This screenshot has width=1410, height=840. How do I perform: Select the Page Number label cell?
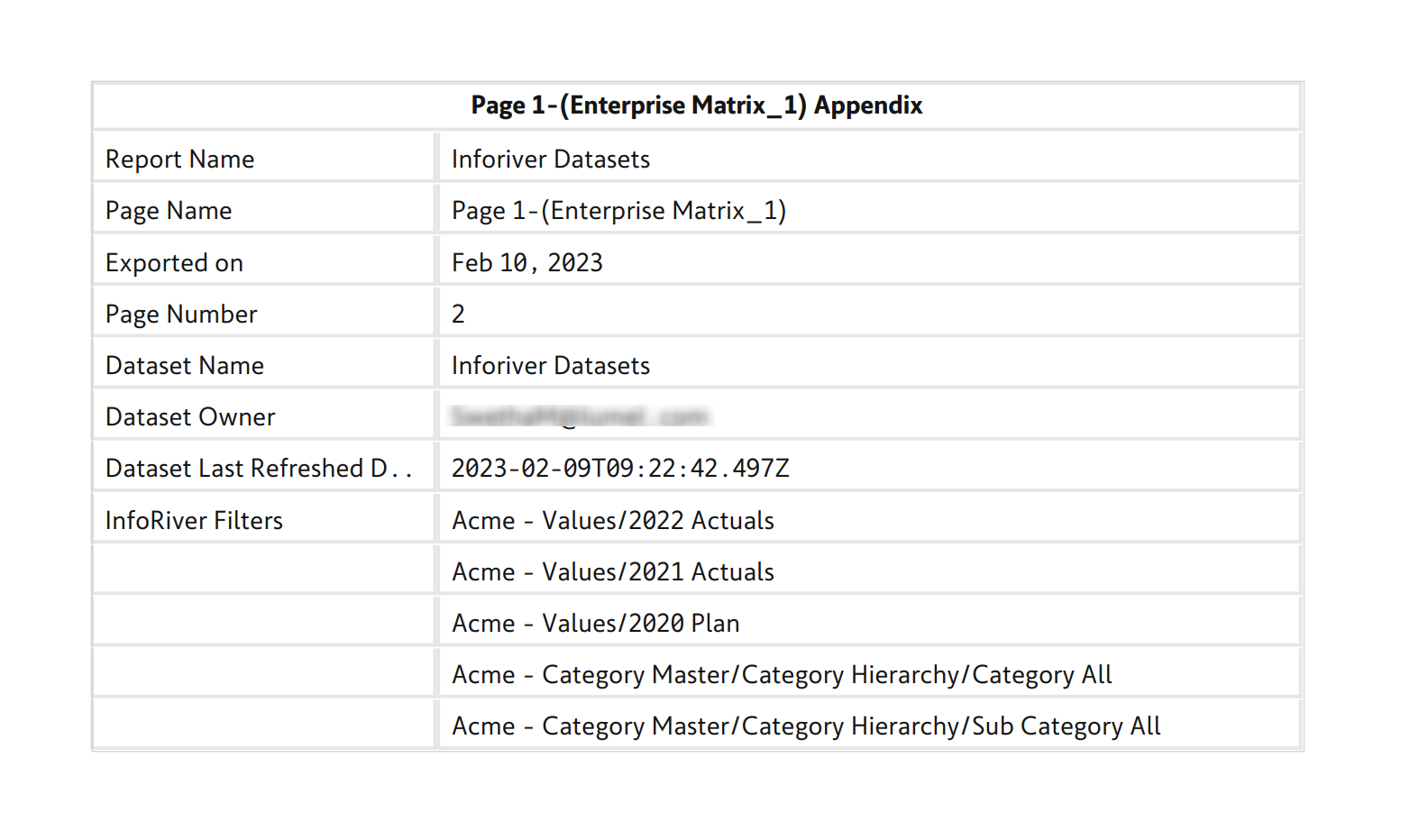tap(181, 315)
